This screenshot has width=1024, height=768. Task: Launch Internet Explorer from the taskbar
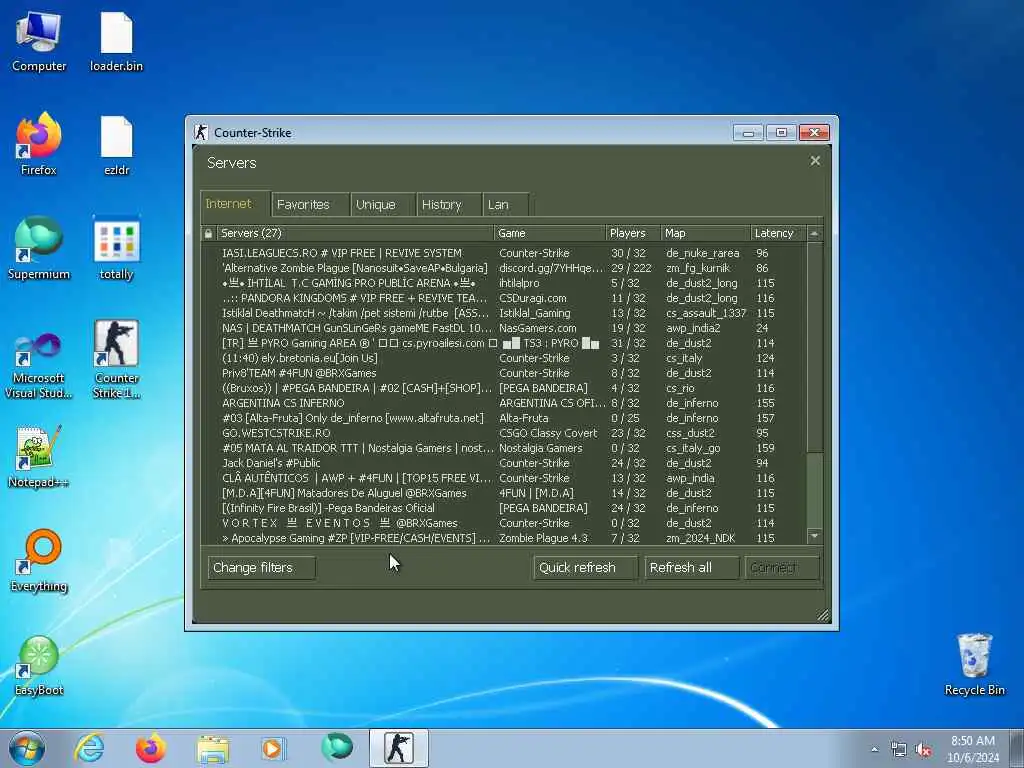point(89,748)
